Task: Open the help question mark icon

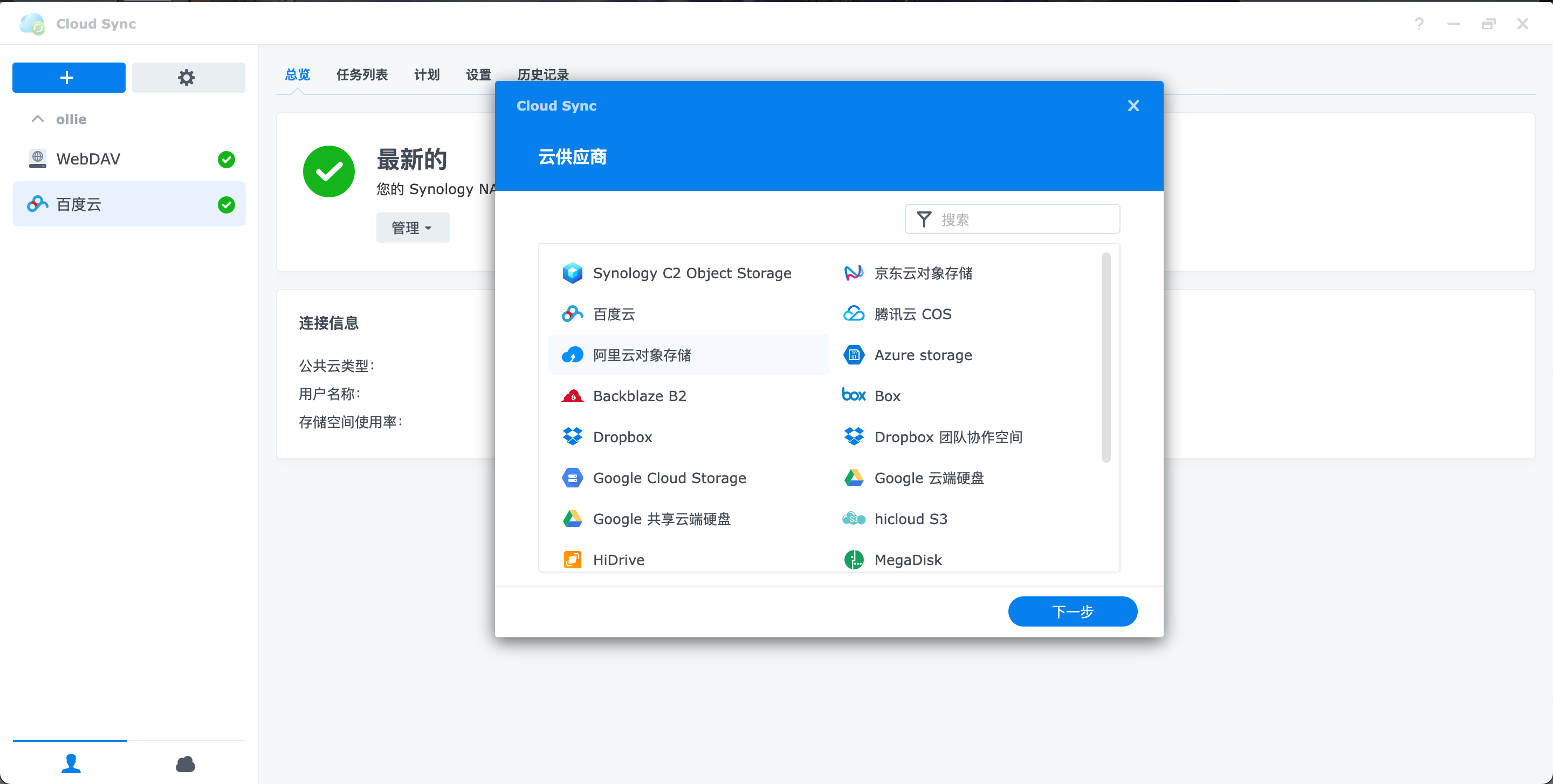Action: [1419, 24]
